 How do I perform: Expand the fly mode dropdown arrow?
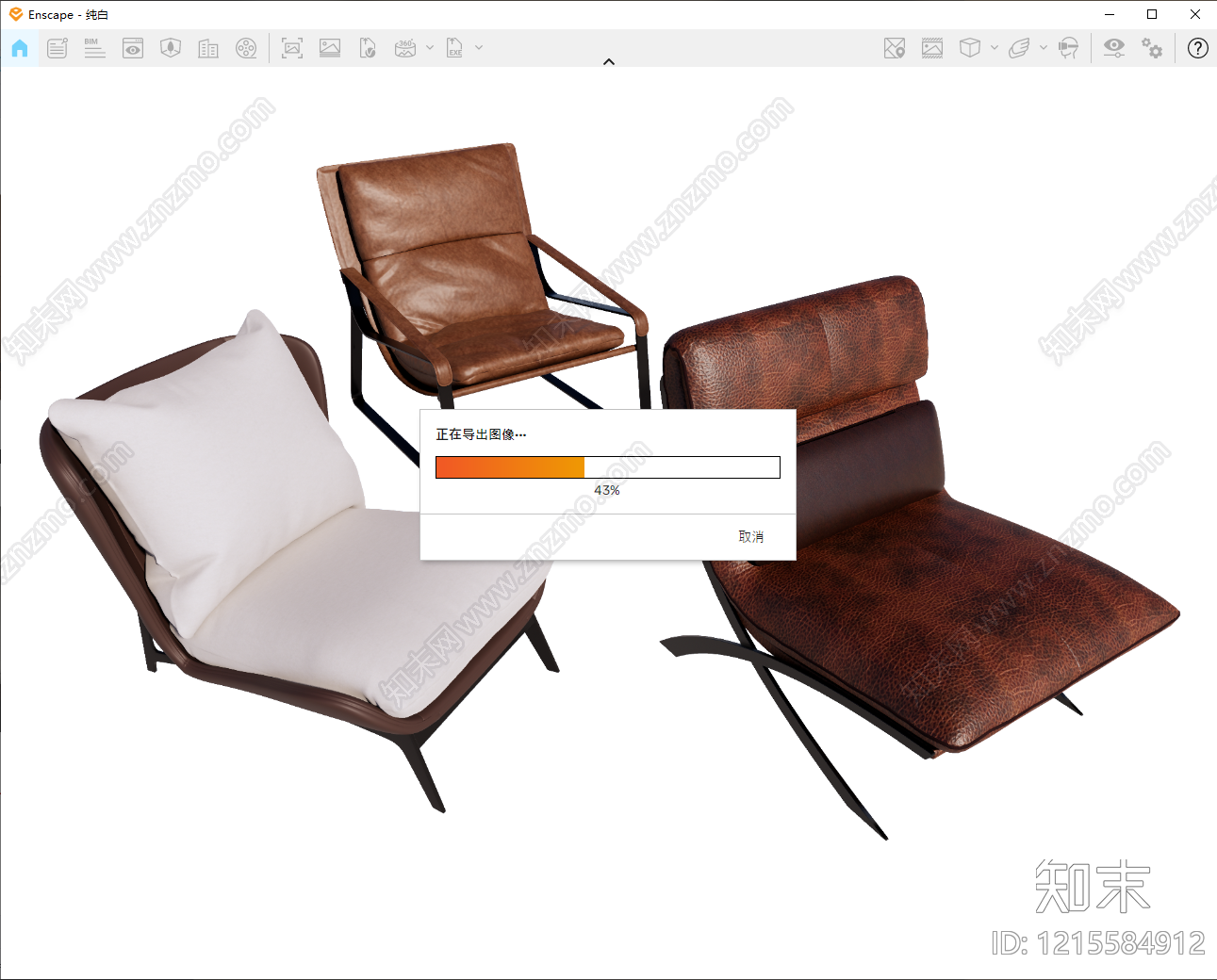1044,47
